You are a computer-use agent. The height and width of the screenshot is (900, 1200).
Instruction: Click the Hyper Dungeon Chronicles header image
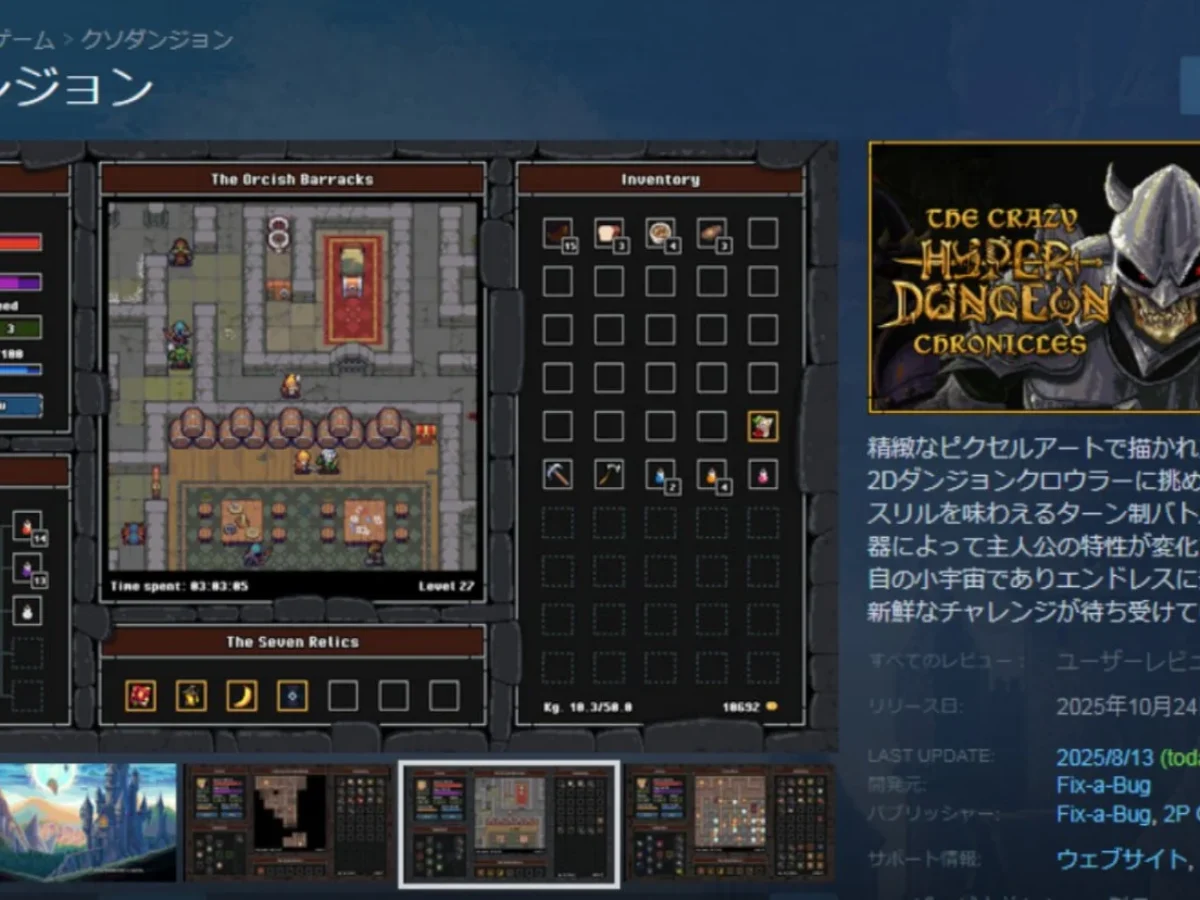pos(1035,277)
